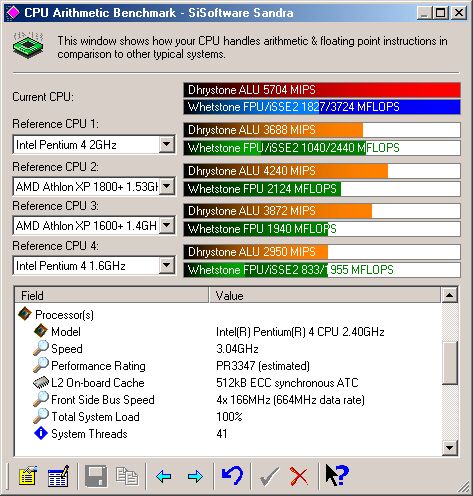Screen dimensions: 473x496
Task: Click the Field column header
Action: tap(111, 295)
